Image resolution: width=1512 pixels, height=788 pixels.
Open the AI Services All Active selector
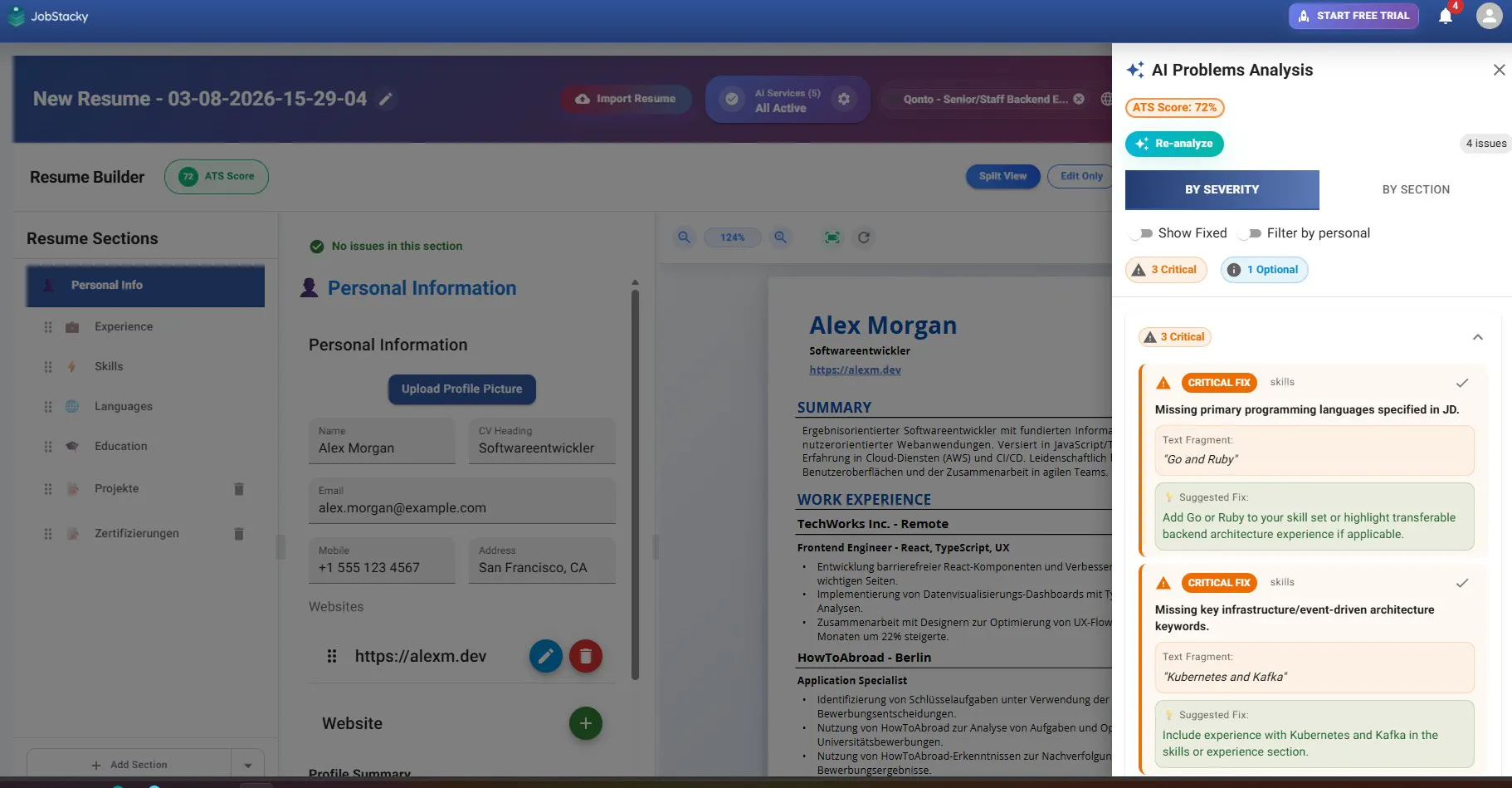coord(788,100)
